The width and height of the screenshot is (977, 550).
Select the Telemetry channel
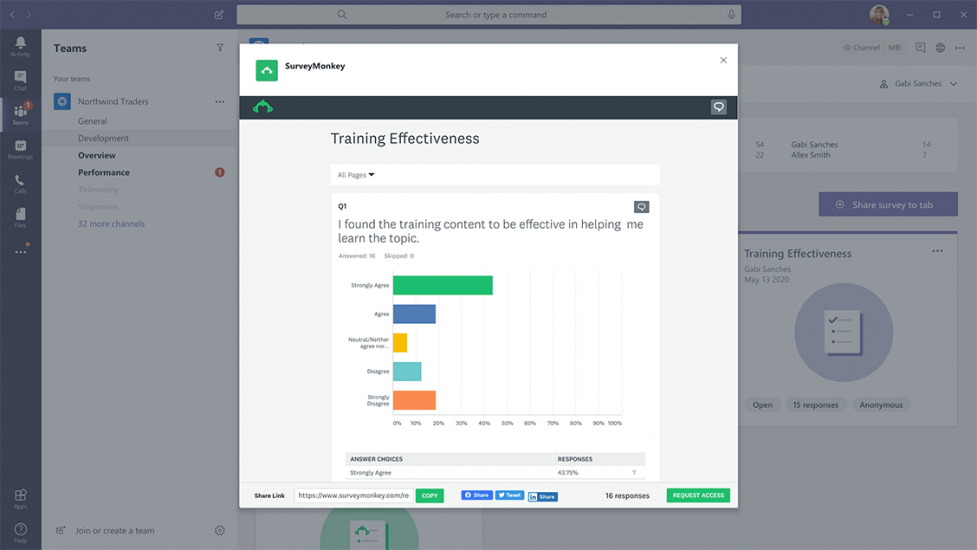(x=98, y=189)
